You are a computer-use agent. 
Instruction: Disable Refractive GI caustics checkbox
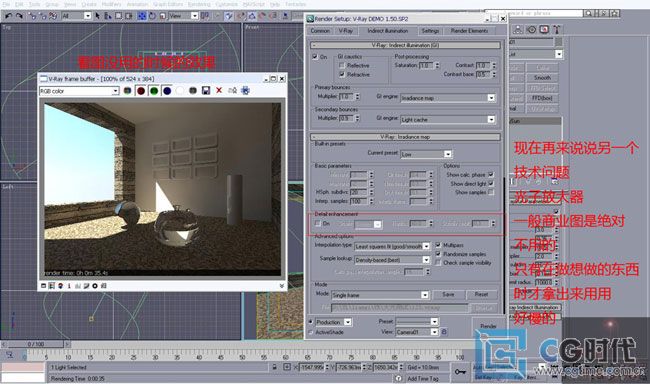(342, 74)
